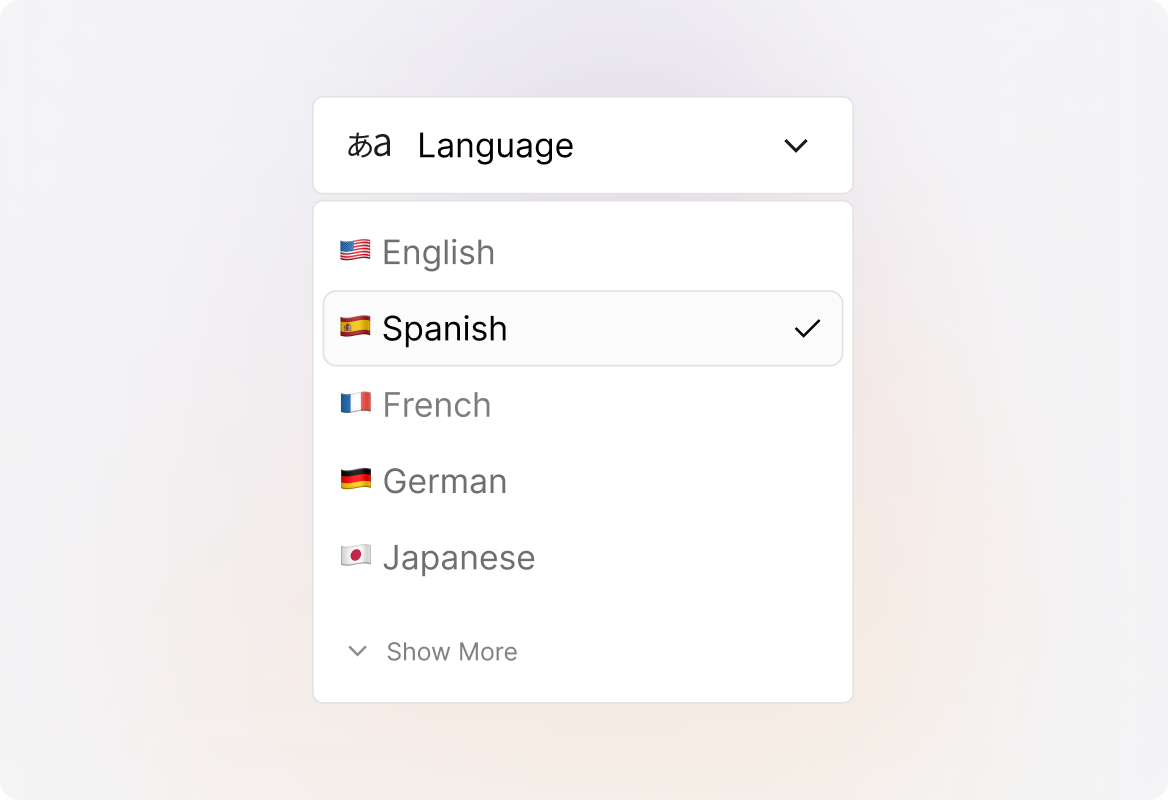Click the checkmark beside Spanish
The height and width of the screenshot is (800, 1168).
(807, 328)
